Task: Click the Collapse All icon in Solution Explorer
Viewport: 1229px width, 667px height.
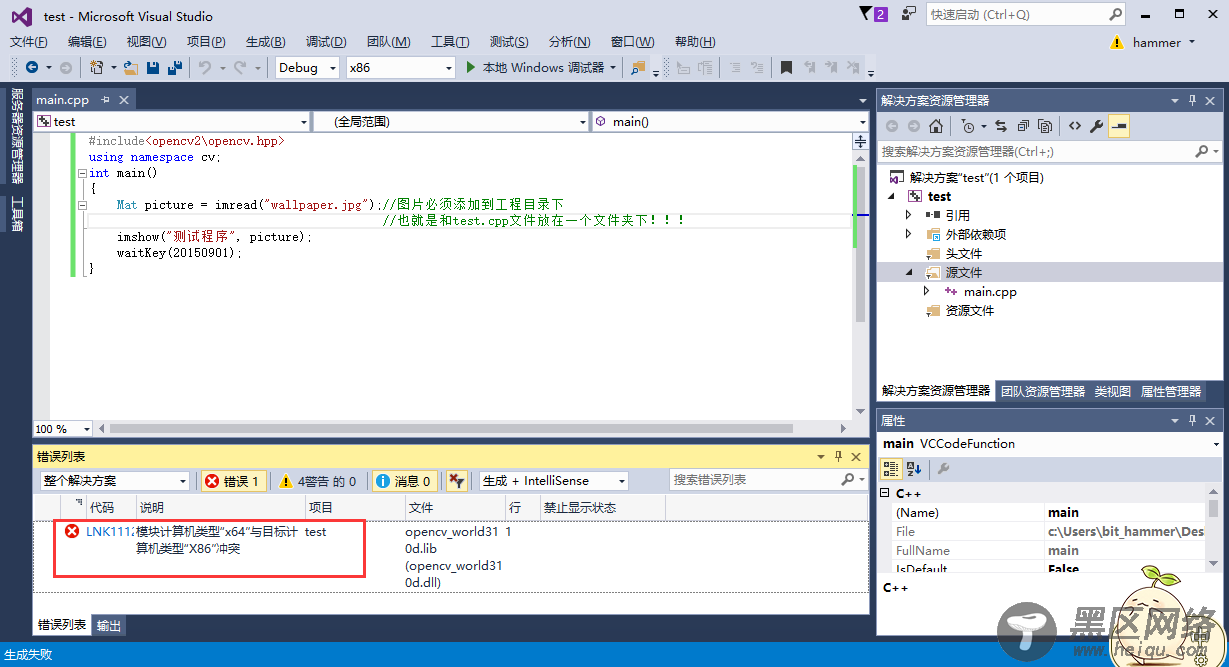Action: point(1023,126)
